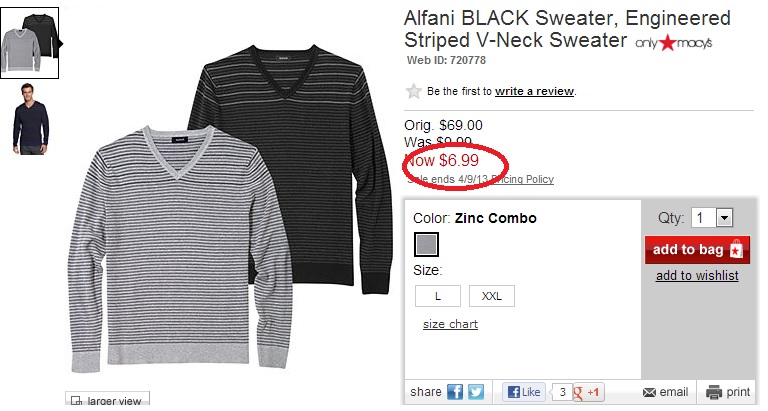Click the Facebook Like button

524,392
